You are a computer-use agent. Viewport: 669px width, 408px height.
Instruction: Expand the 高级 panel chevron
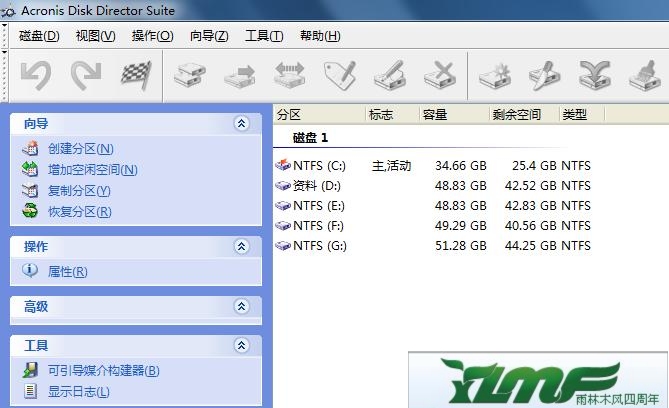pos(241,306)
